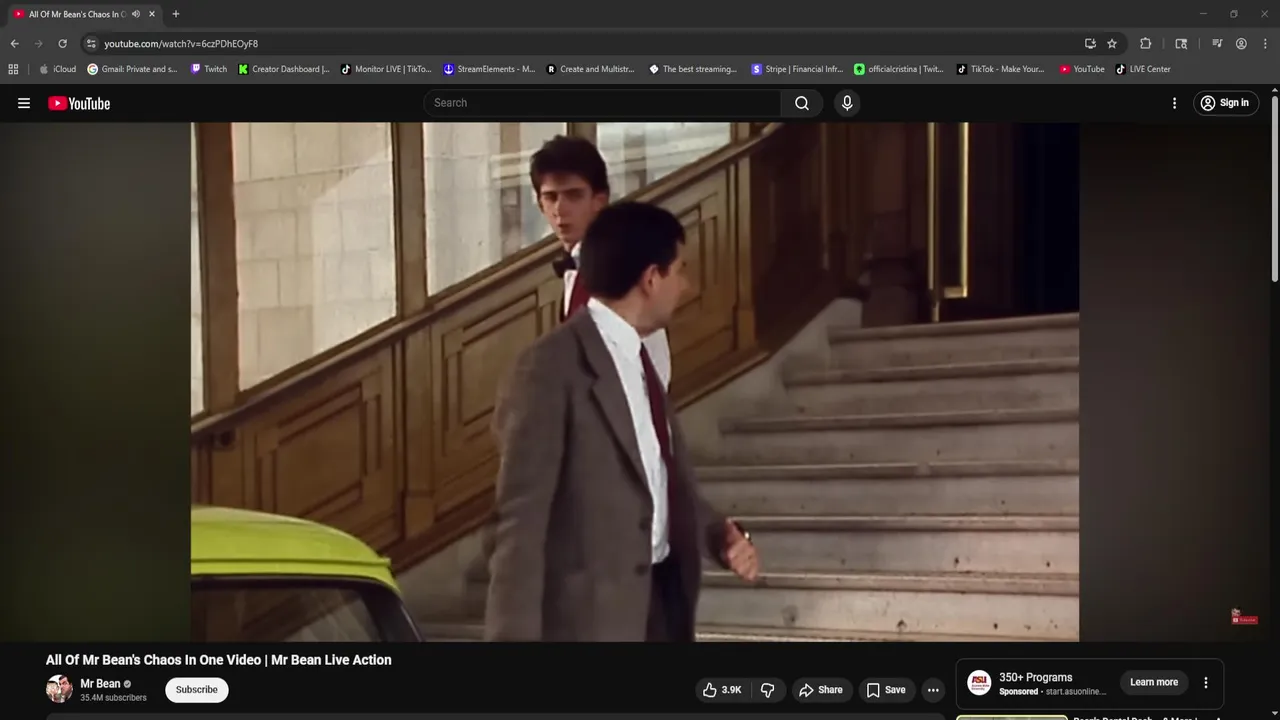This screenshot has width=1280, height=720.
Task: Open the Chrome three-dot menu
Action: point(1265,44)
